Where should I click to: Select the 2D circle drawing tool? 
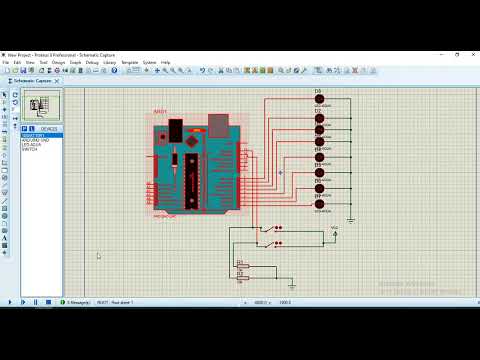4,216
